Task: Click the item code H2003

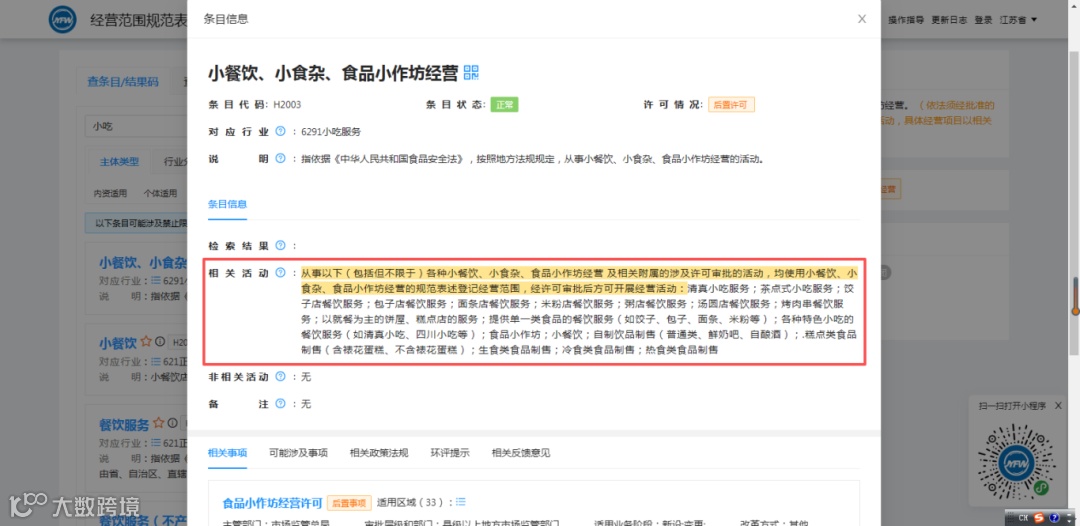Action: pyautogui.click(x=287, y=105)
